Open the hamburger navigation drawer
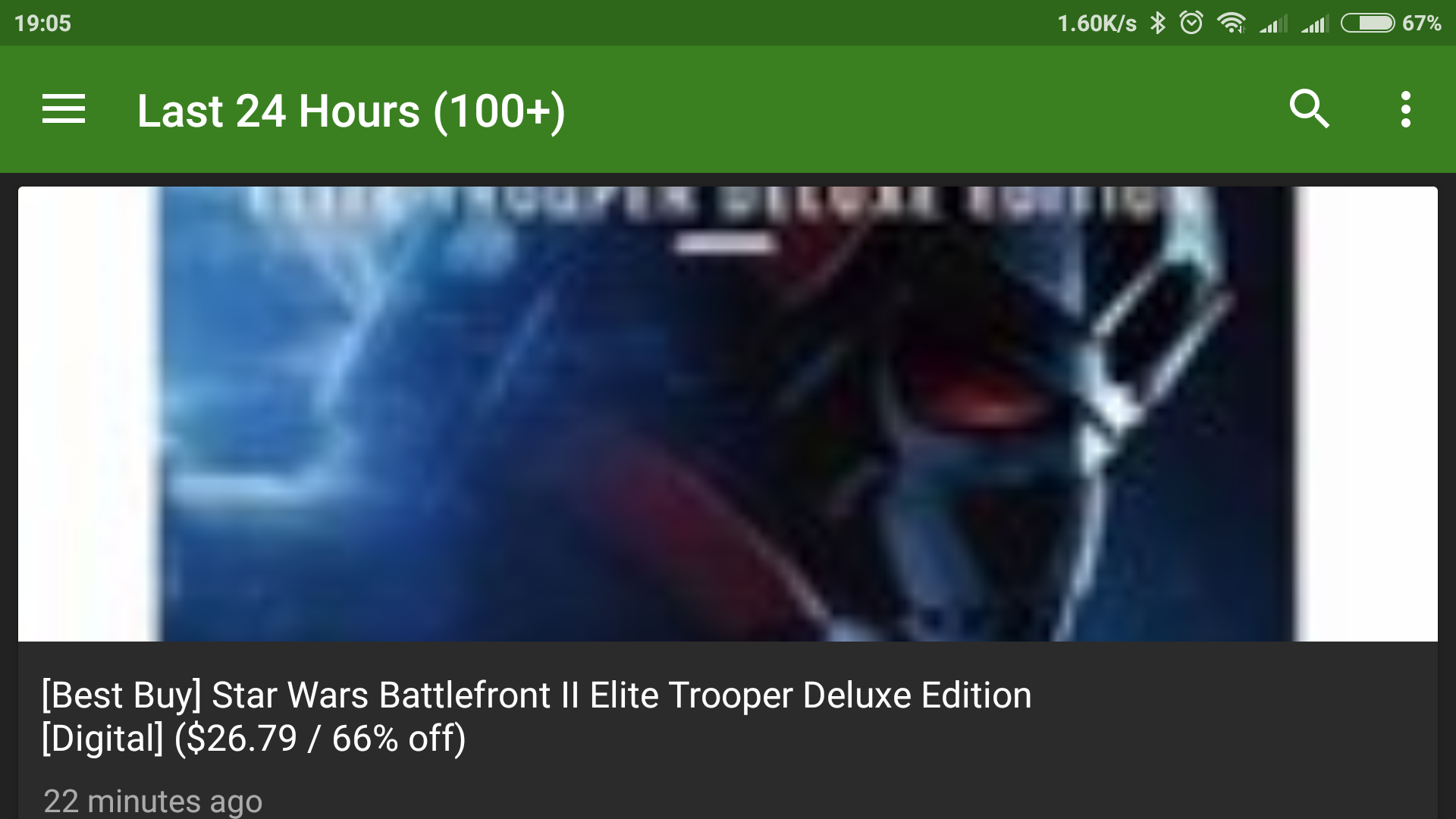Screen dimensions: 1456x819 pyautogui.click(x=64, y=109)
